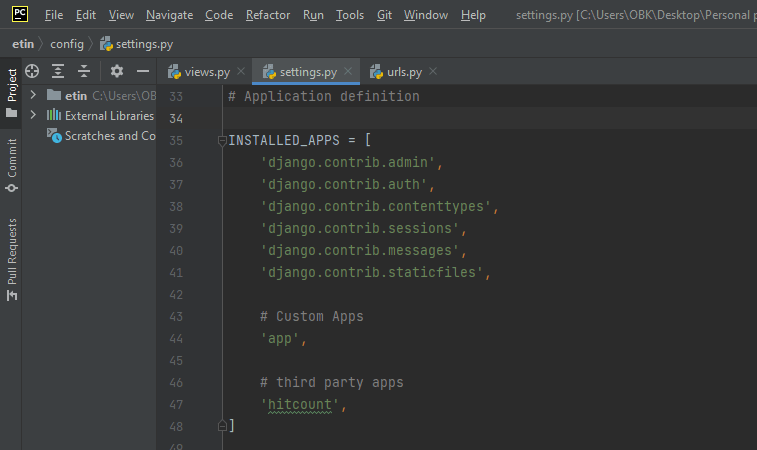Click the 'app' string on line 44
This screenshot has height=450, width=757.
point(280,338)
